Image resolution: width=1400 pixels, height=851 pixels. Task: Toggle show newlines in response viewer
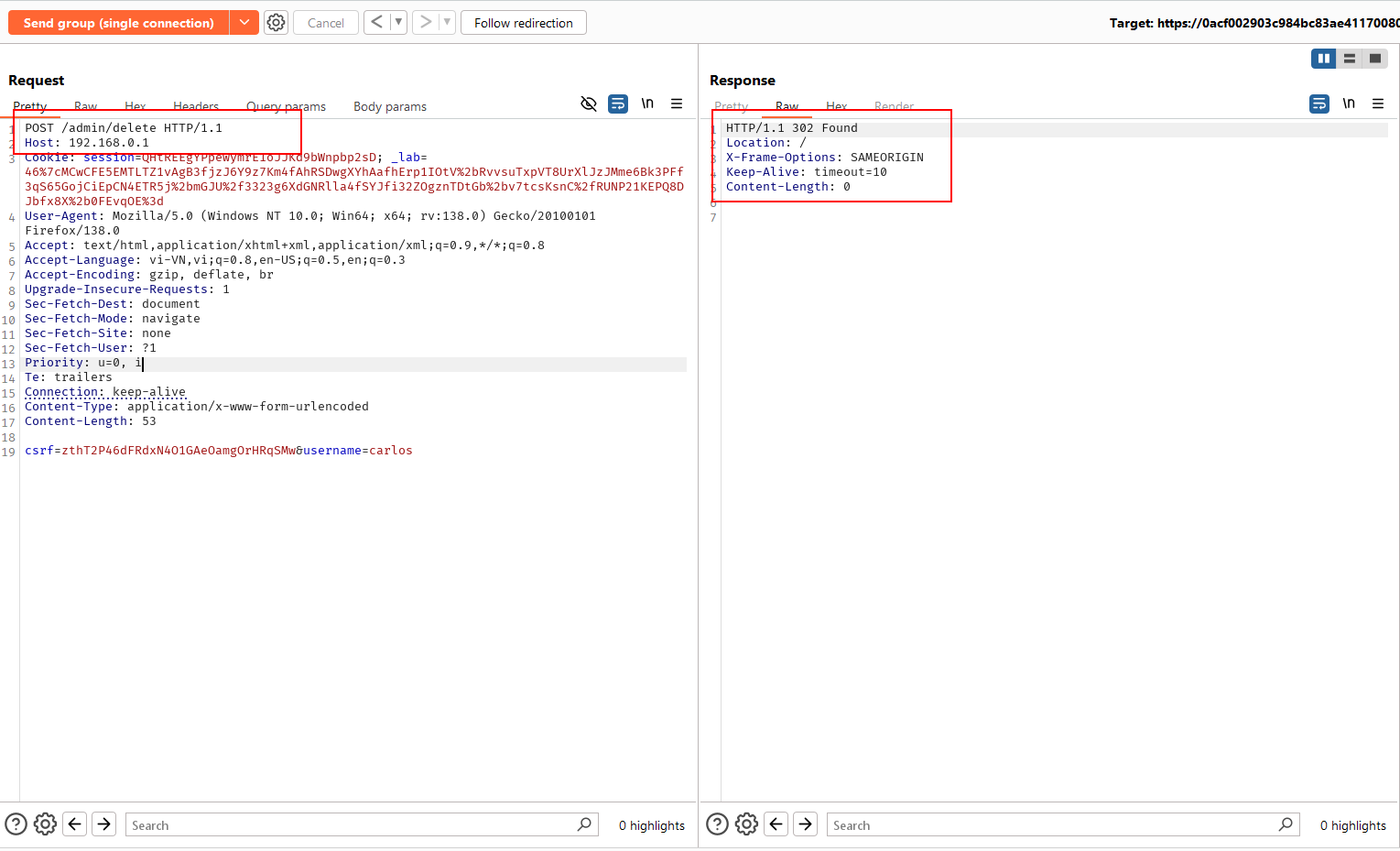(1349, 104)
